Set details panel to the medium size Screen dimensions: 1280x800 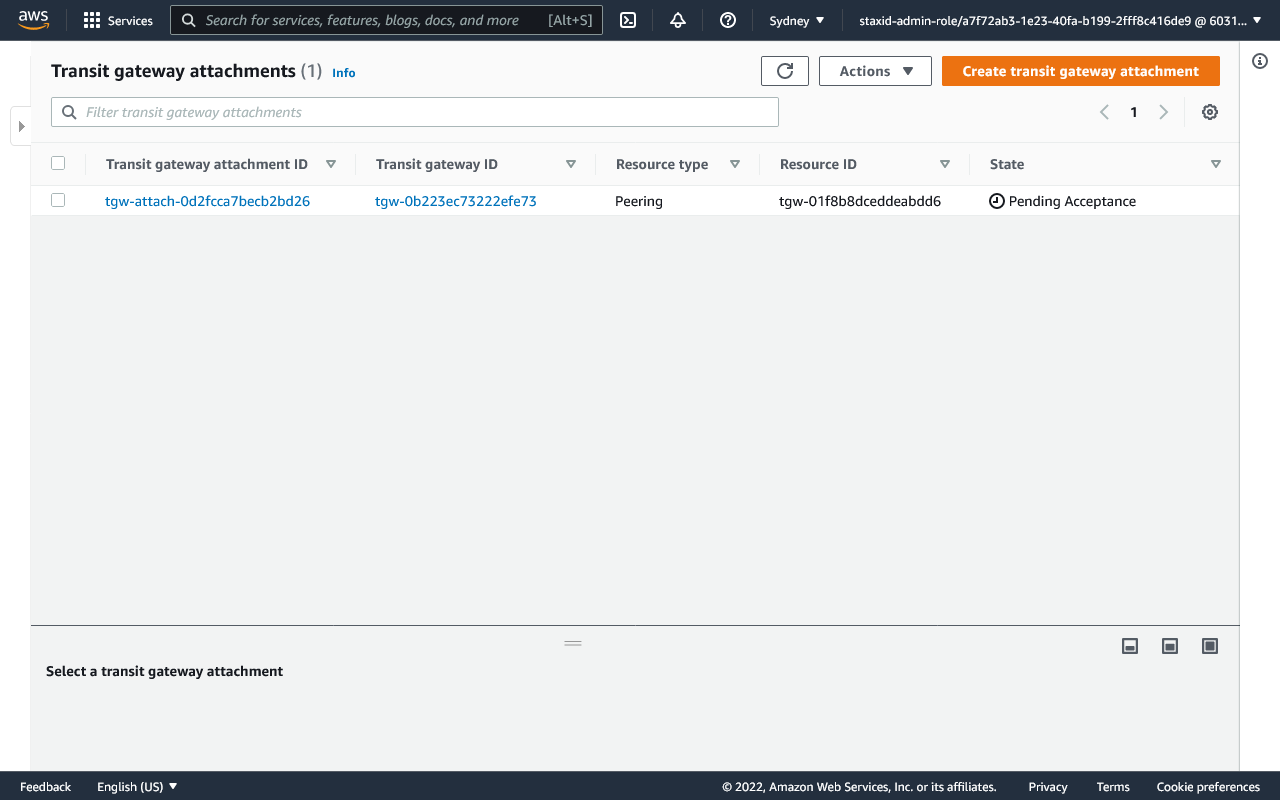point(1170,646)
